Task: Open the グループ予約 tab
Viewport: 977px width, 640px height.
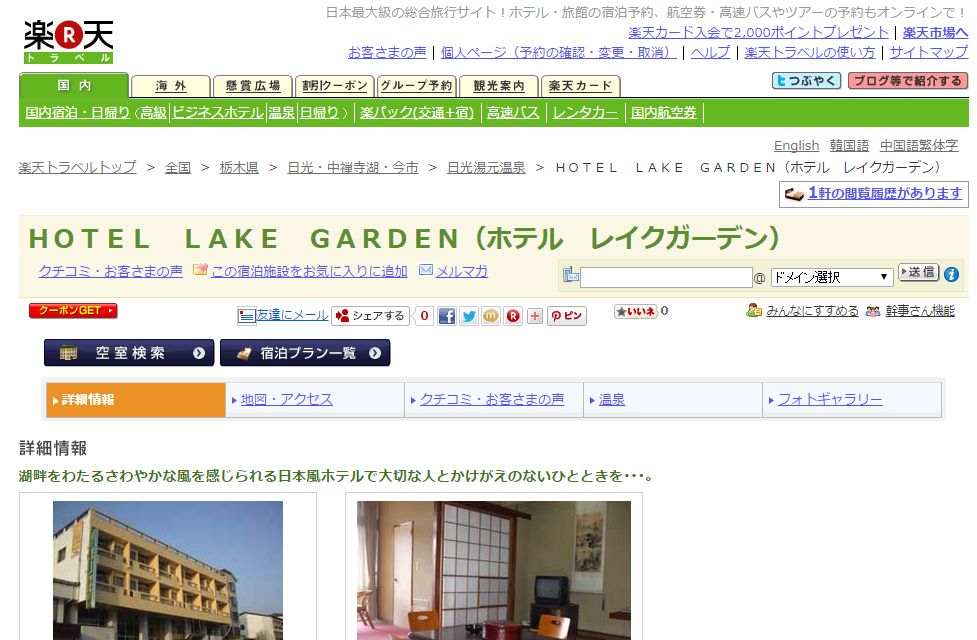Action: pyautogui.click(x=417, y=86)
